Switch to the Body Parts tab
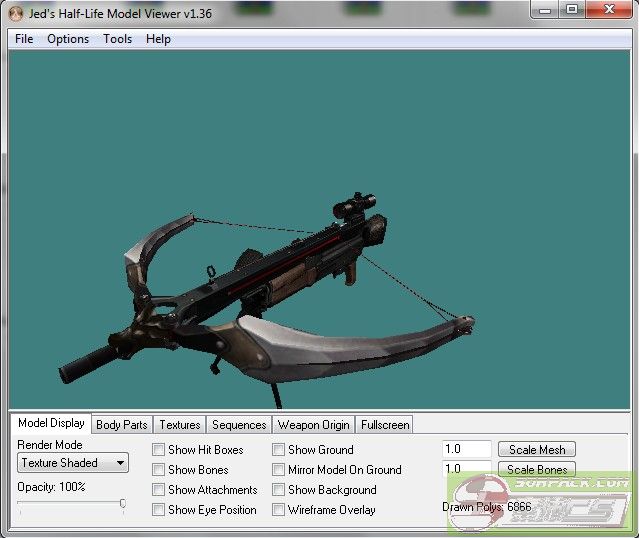The height and width of the screenshot is (538, 639). [122, 425]
